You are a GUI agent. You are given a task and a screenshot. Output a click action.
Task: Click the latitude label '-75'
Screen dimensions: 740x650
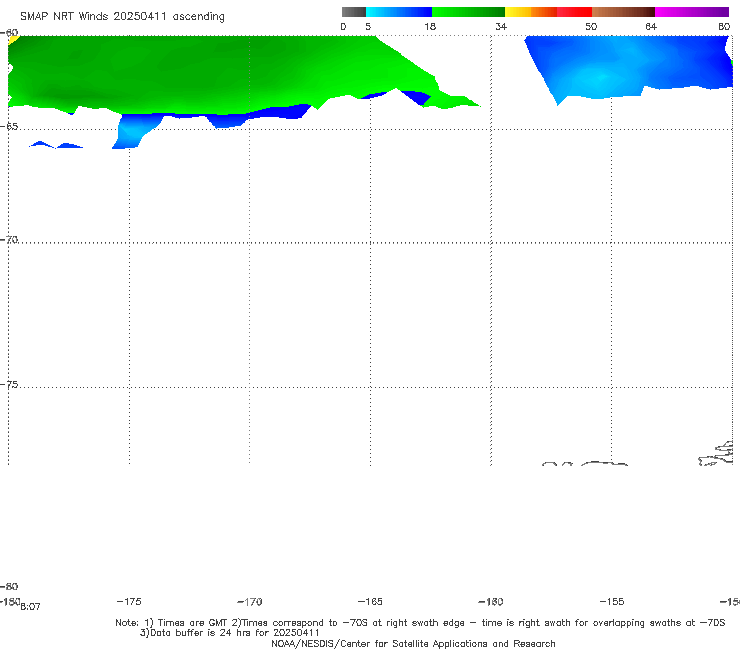9,385
